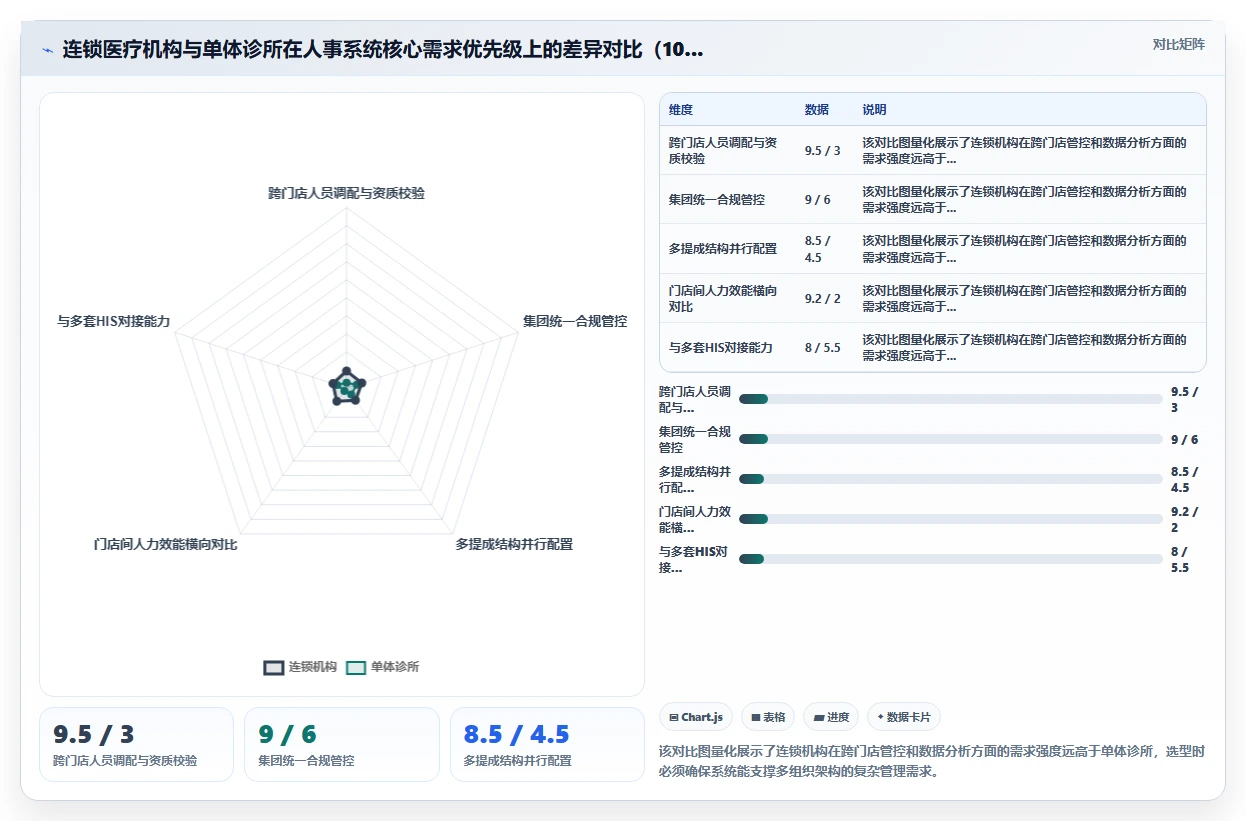Screen dimensions: 1246x821
Task: Select table row 集团统一合规管控
Action: (x=933, y=199)
